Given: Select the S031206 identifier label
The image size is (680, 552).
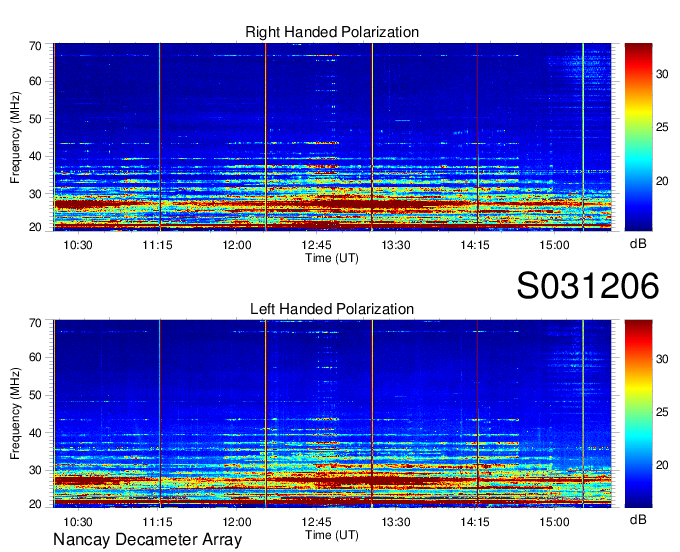Looking at the screenshot, I should 588,285.
